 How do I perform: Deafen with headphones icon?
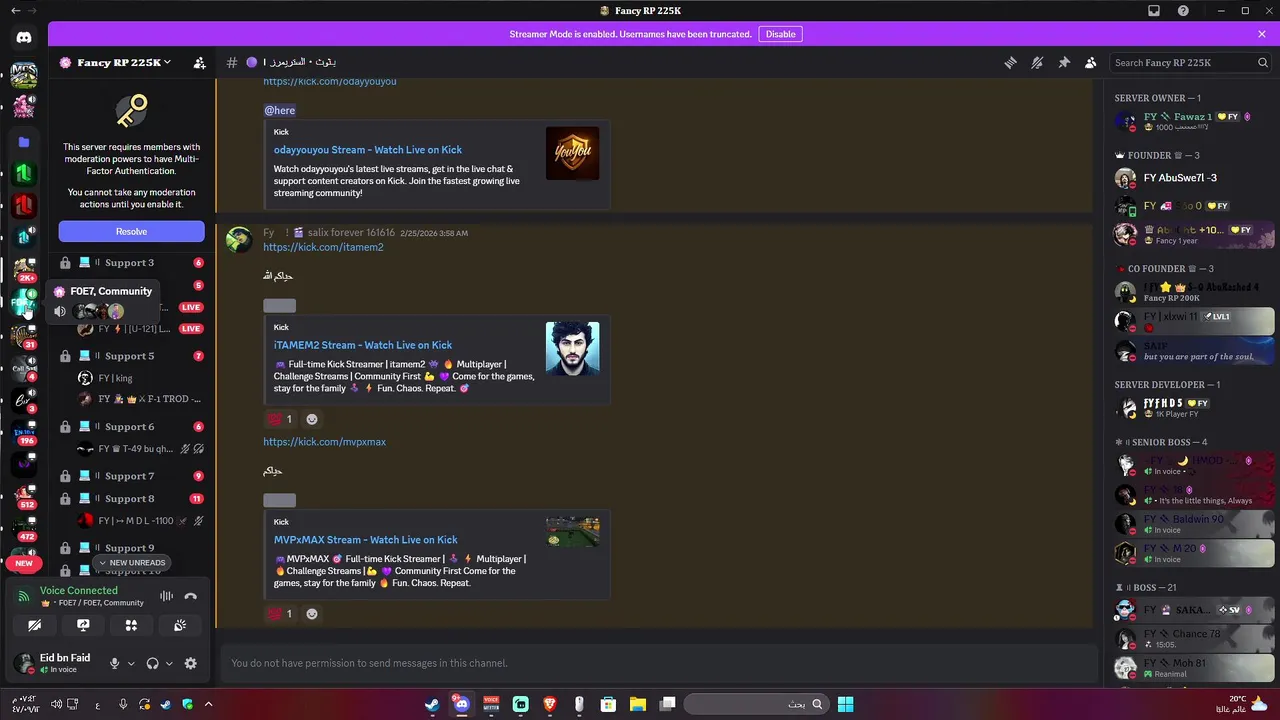click(153, 663)
